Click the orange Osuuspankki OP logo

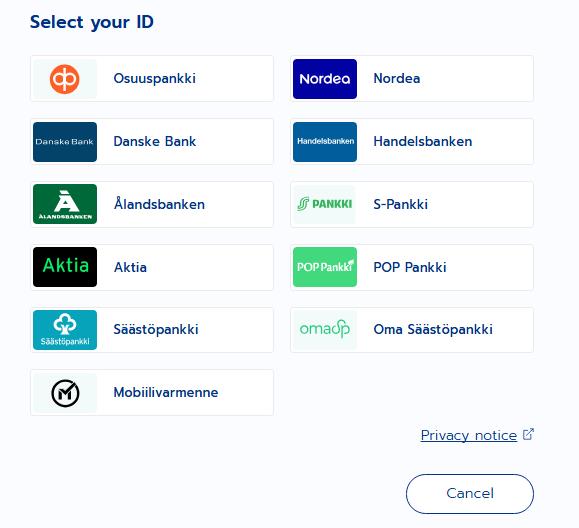pos(65,79)
